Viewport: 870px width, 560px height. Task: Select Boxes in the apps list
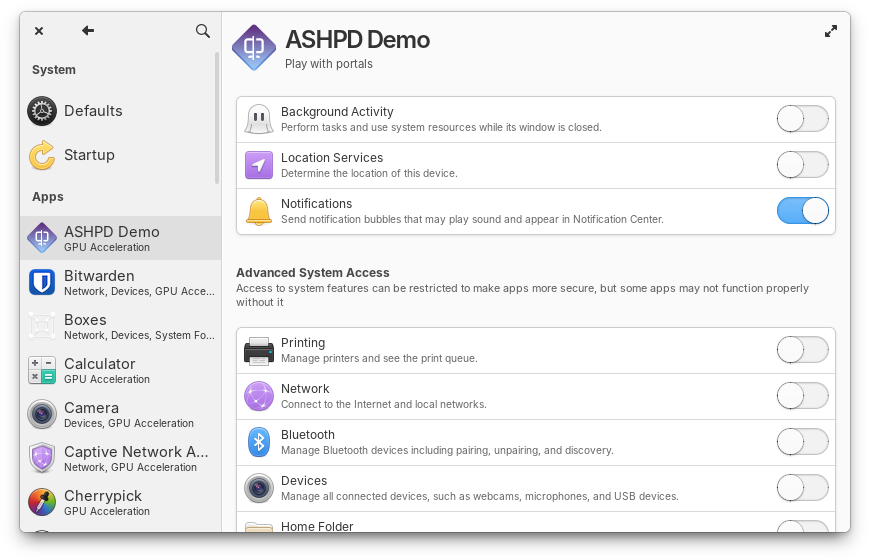pyautogui.click(x=120, y=327)
